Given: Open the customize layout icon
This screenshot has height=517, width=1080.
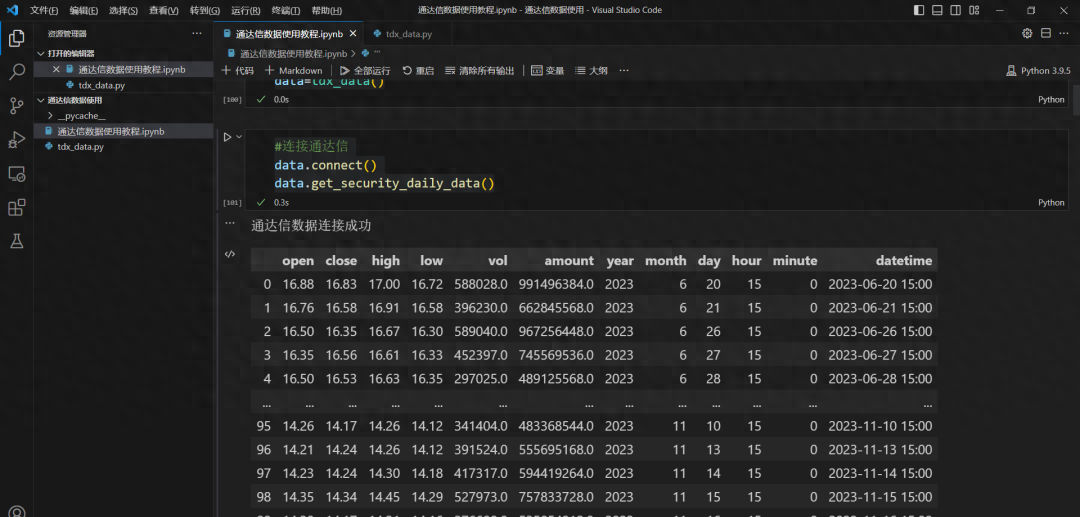Looking at the screenshot, I should (974, 10).
